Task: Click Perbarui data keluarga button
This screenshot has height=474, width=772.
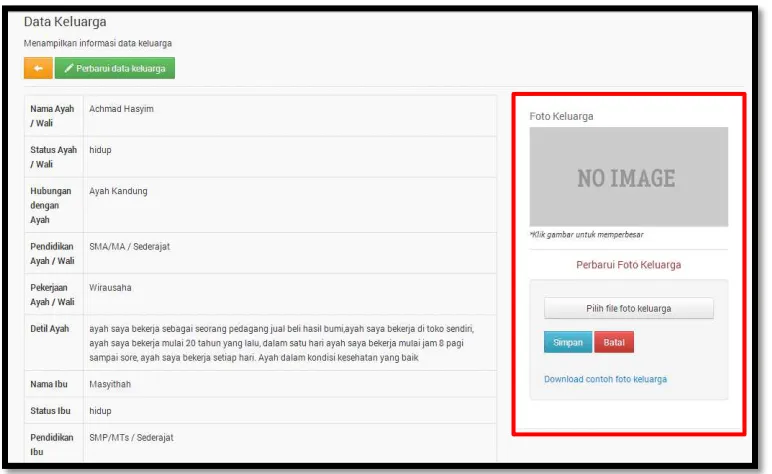Action: 115,68
